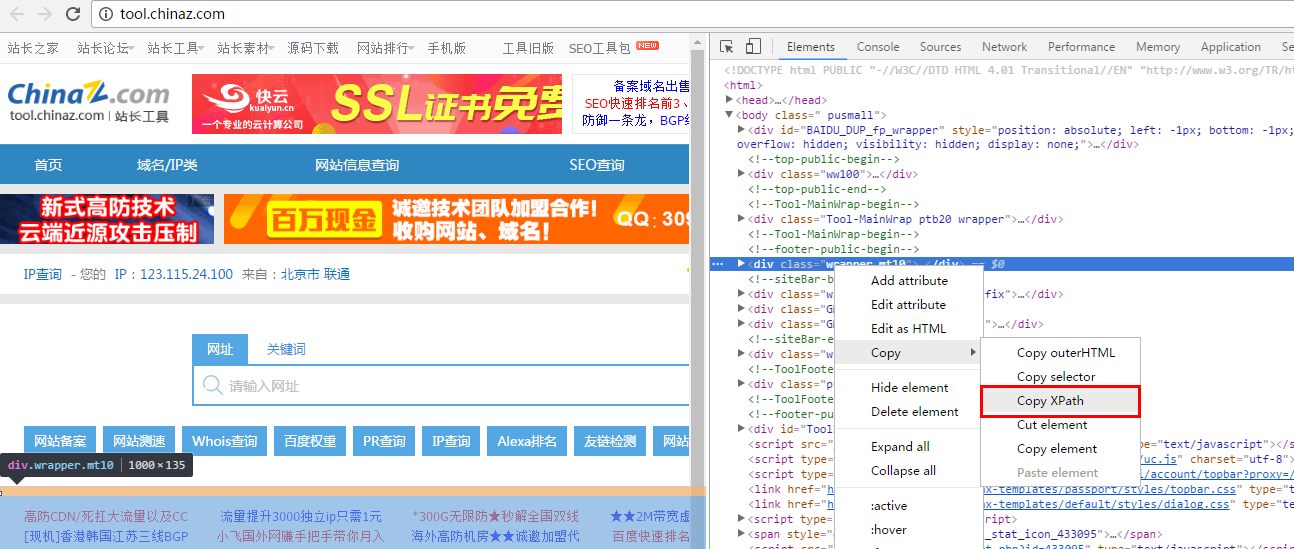The image size is (1294, 549).
Task: Focus the 请输入网址 input field
Action: point(441,385)
